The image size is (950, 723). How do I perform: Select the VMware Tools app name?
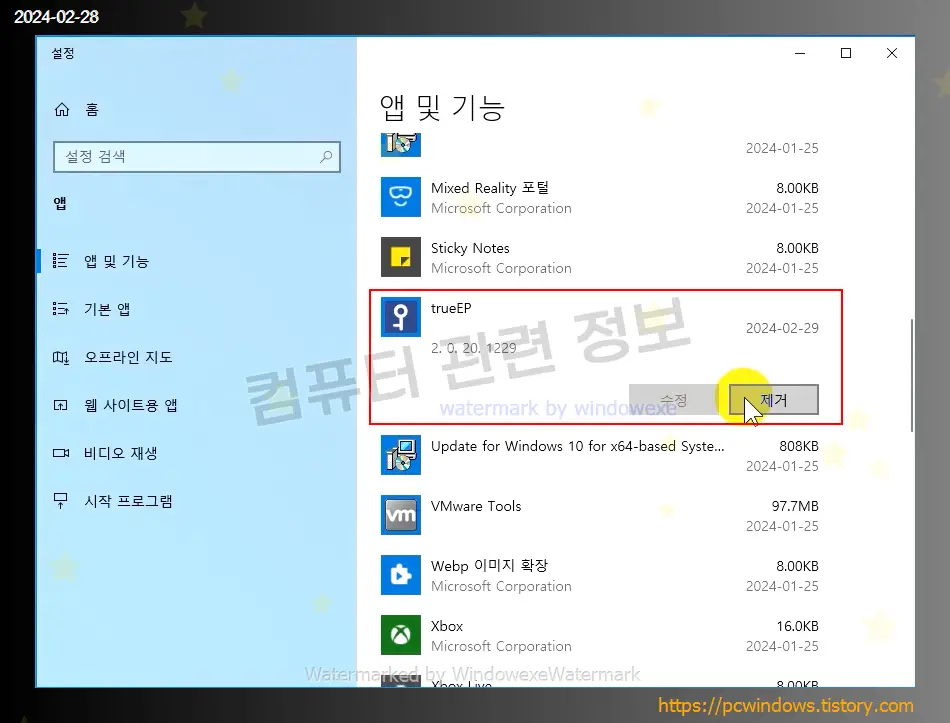pyautogui.click(x=476, y=506)
